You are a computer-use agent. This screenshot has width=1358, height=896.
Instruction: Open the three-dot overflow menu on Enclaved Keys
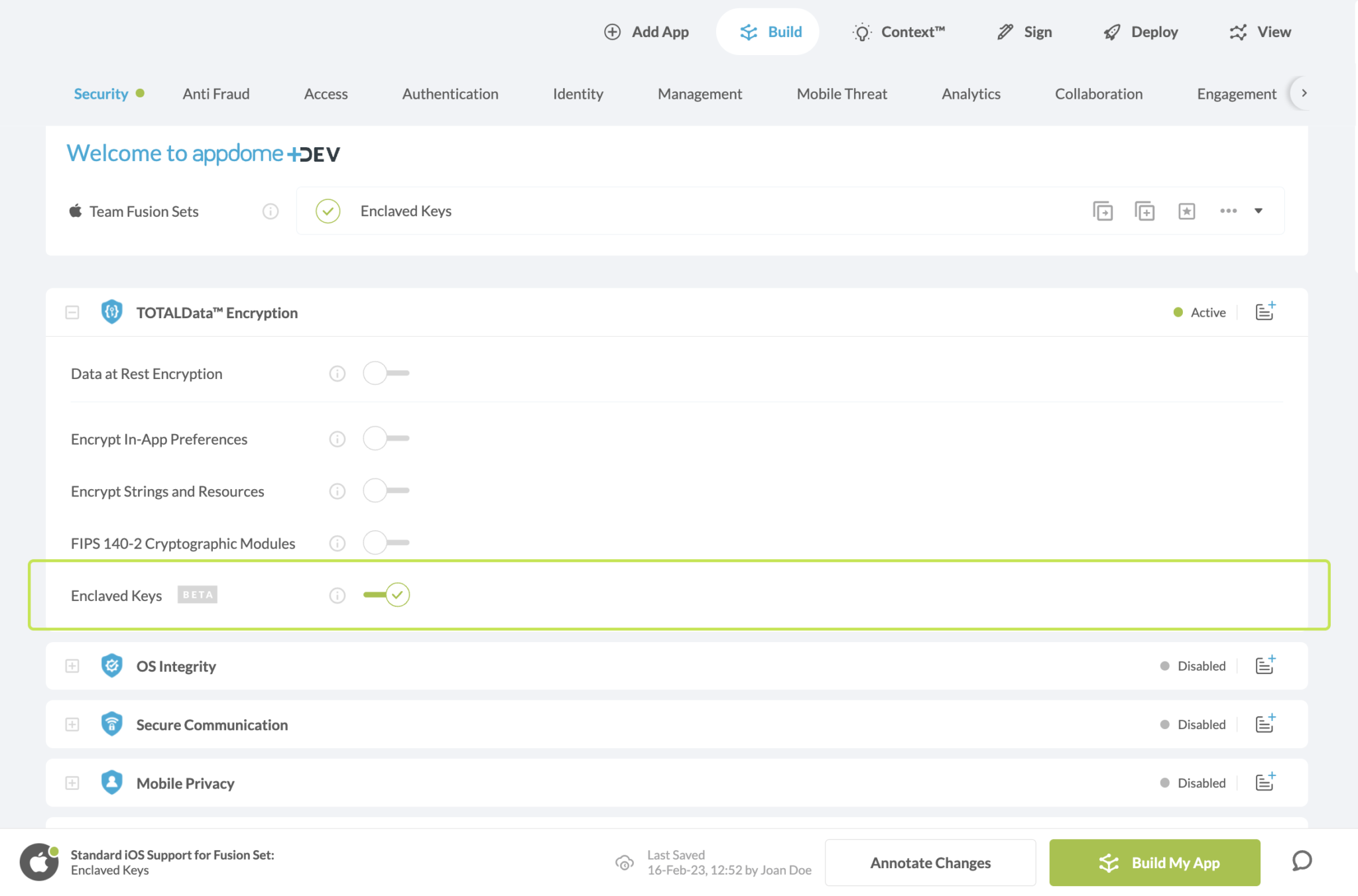tap(1228, 211)
